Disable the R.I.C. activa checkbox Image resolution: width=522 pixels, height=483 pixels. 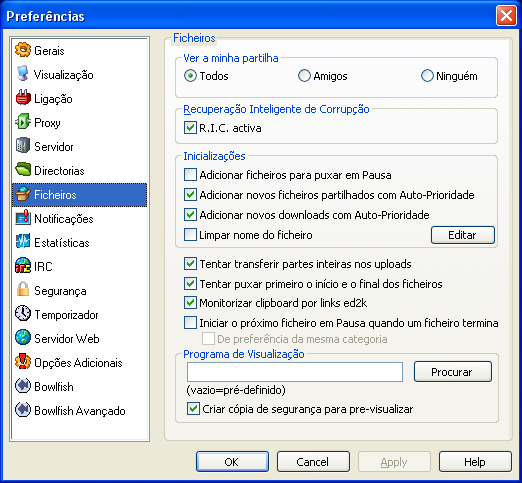190,128
